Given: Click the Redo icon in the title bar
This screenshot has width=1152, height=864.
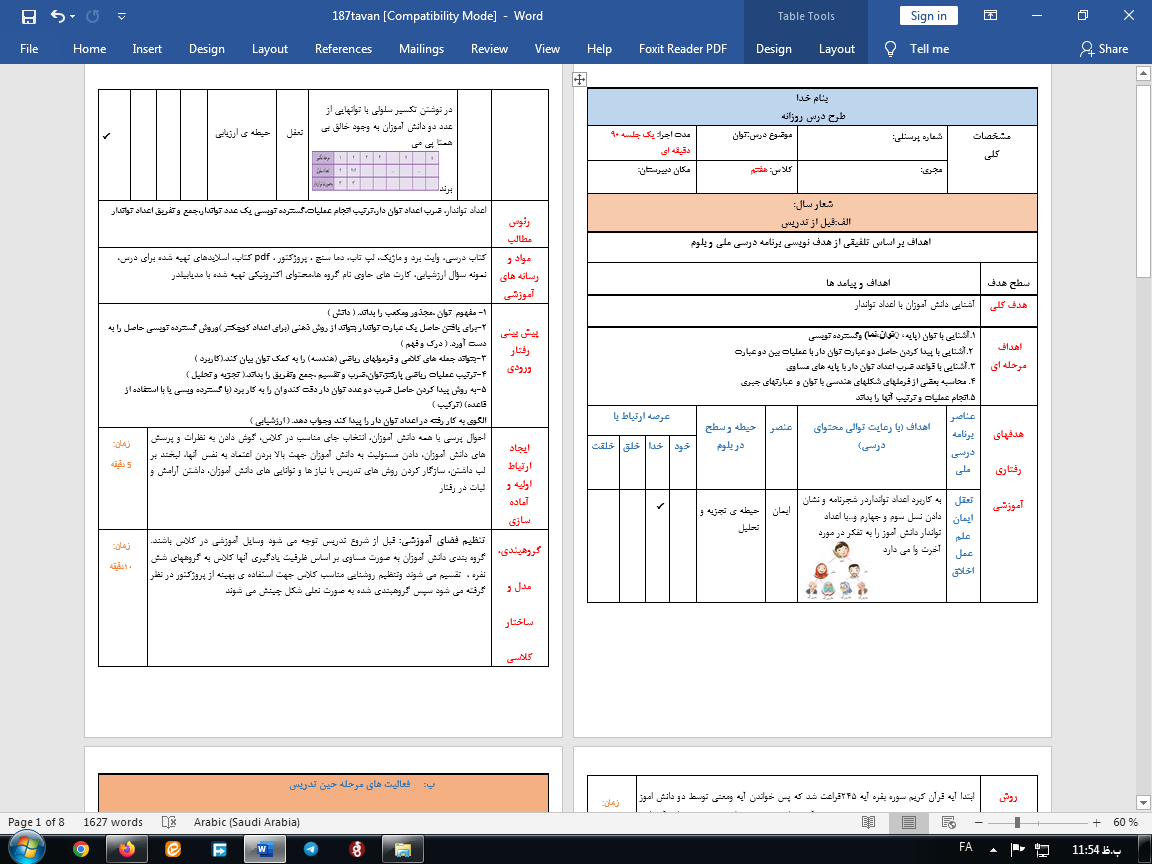Looking at the screenshot, I should pos(92,16).
